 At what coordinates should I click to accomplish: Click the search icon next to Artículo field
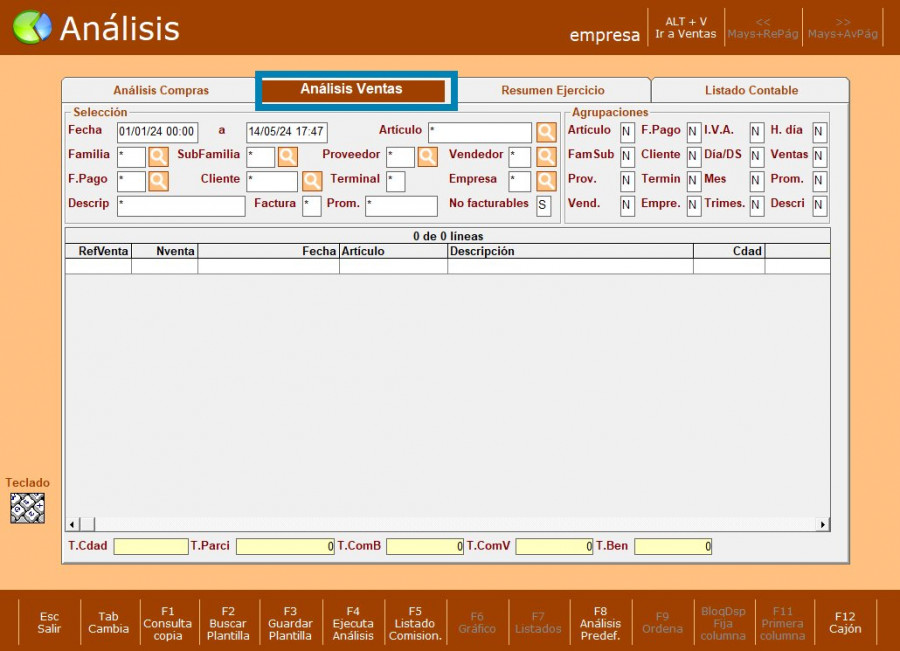pos(545,133)
